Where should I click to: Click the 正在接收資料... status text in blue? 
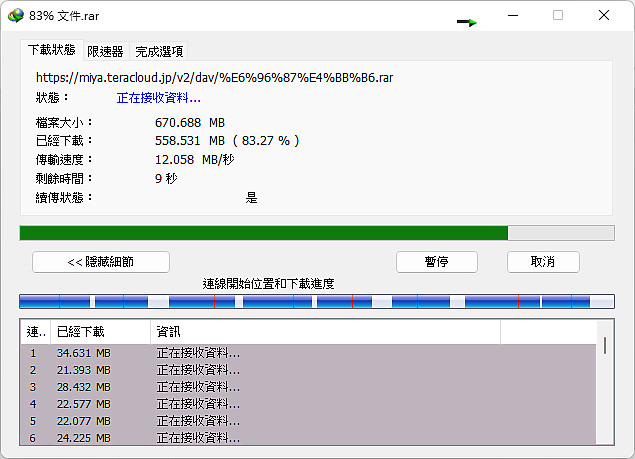[x=159, y=98]
